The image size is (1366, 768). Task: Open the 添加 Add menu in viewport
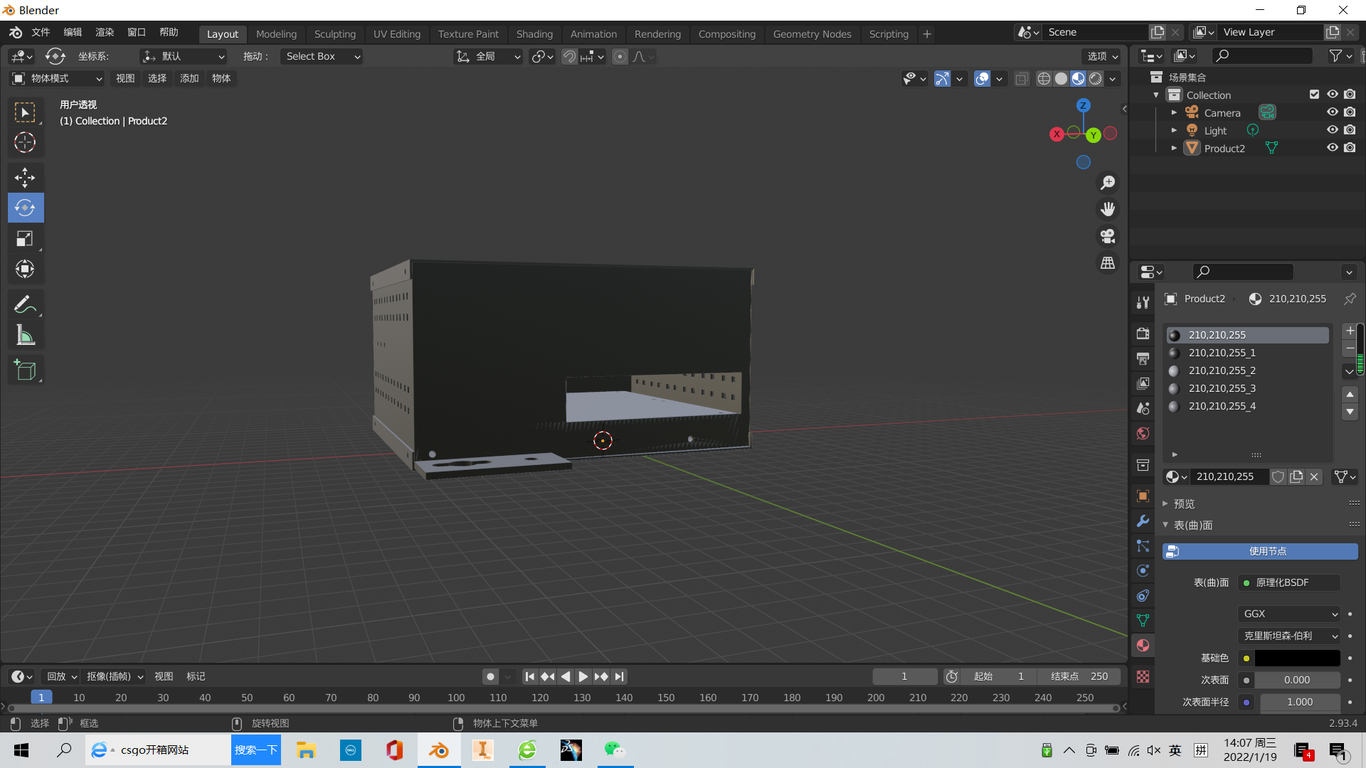189,79
